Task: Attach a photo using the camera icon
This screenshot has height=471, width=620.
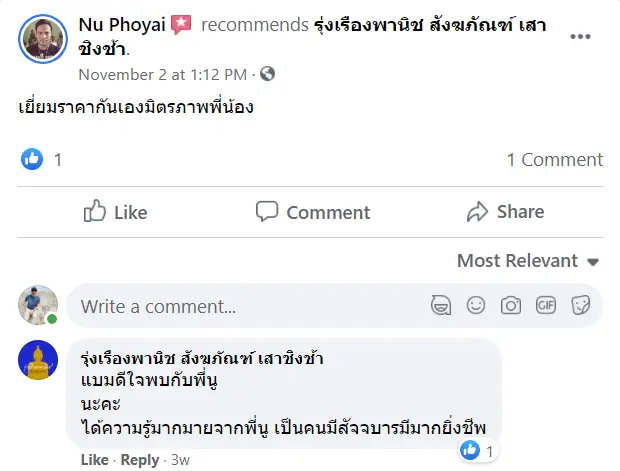Action: tap(510, 306)
